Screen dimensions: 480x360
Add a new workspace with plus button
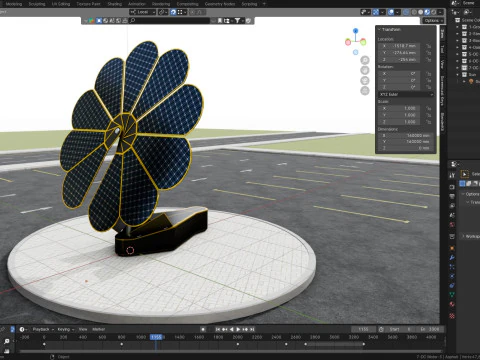[264, 4]
